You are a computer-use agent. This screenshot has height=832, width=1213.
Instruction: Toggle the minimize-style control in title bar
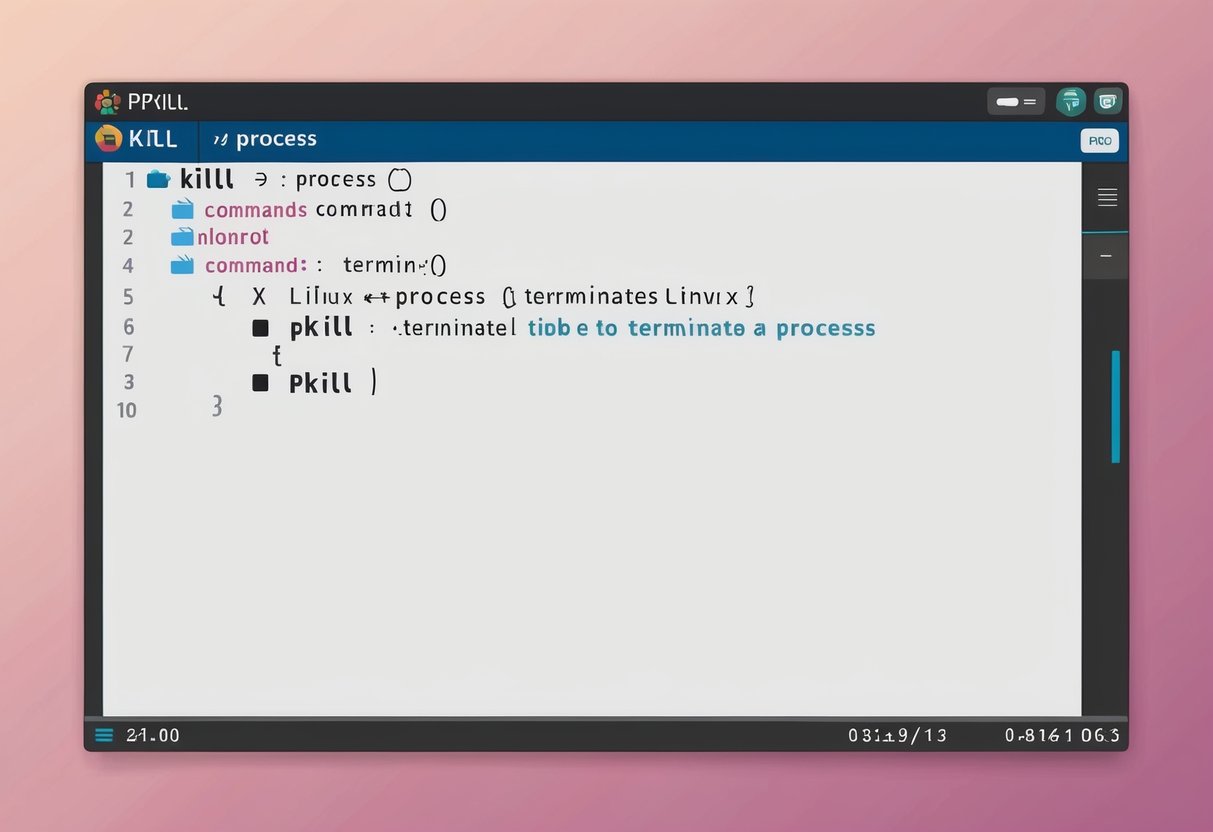[1015, 100]
